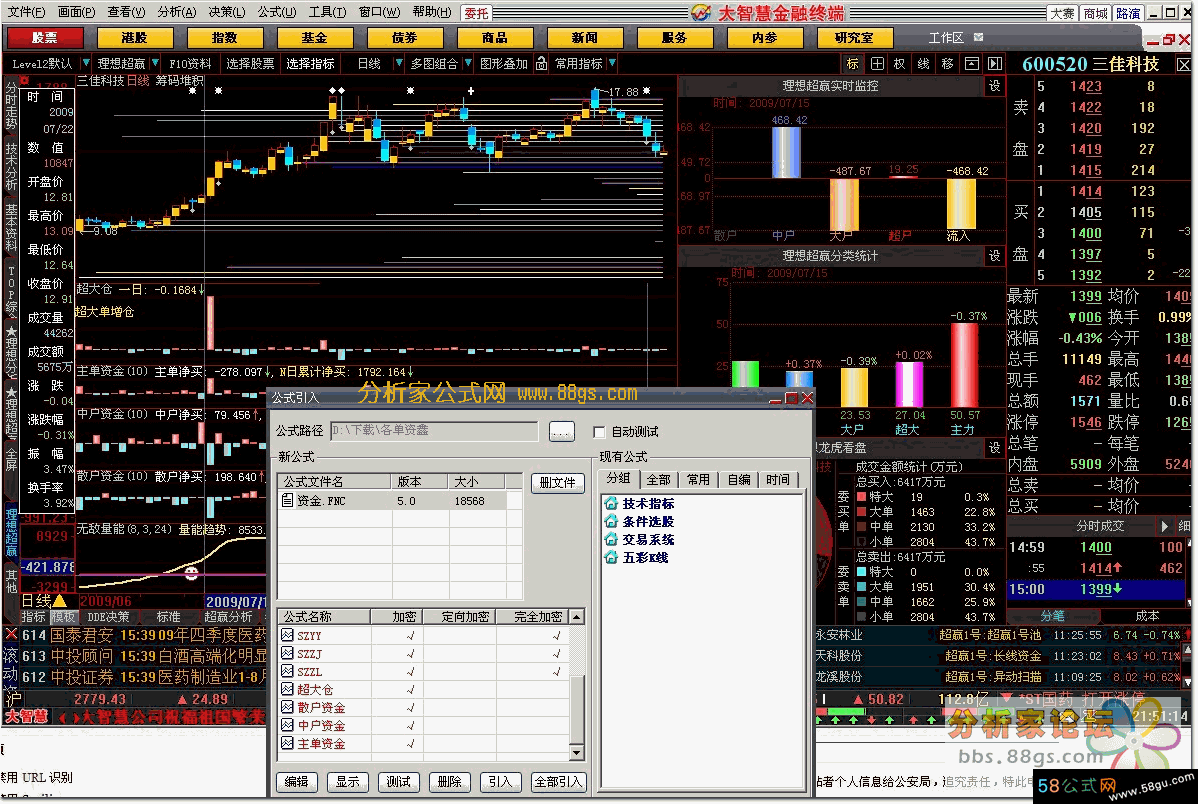Click 设 settings for 理想超赢实时监控
Screen dimensions: 1198x804
click(x=995, y=86)
